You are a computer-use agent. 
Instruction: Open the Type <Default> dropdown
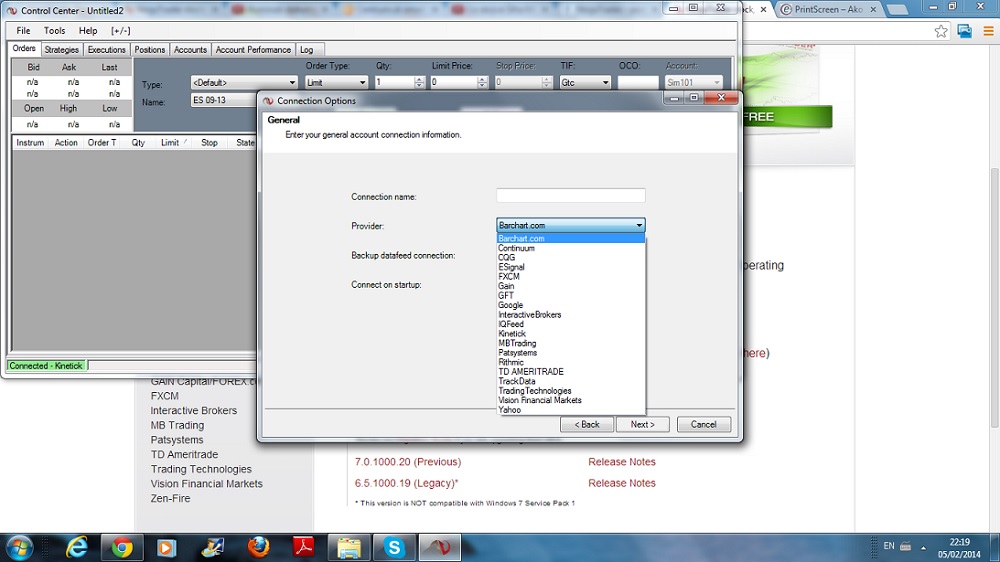point(244,82)
